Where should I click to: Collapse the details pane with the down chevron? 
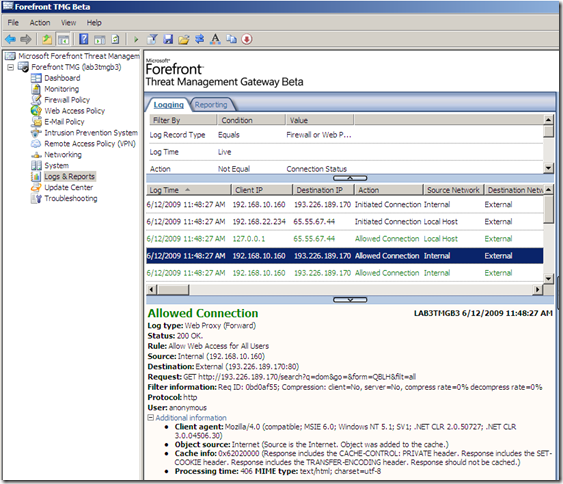point(350,299)
